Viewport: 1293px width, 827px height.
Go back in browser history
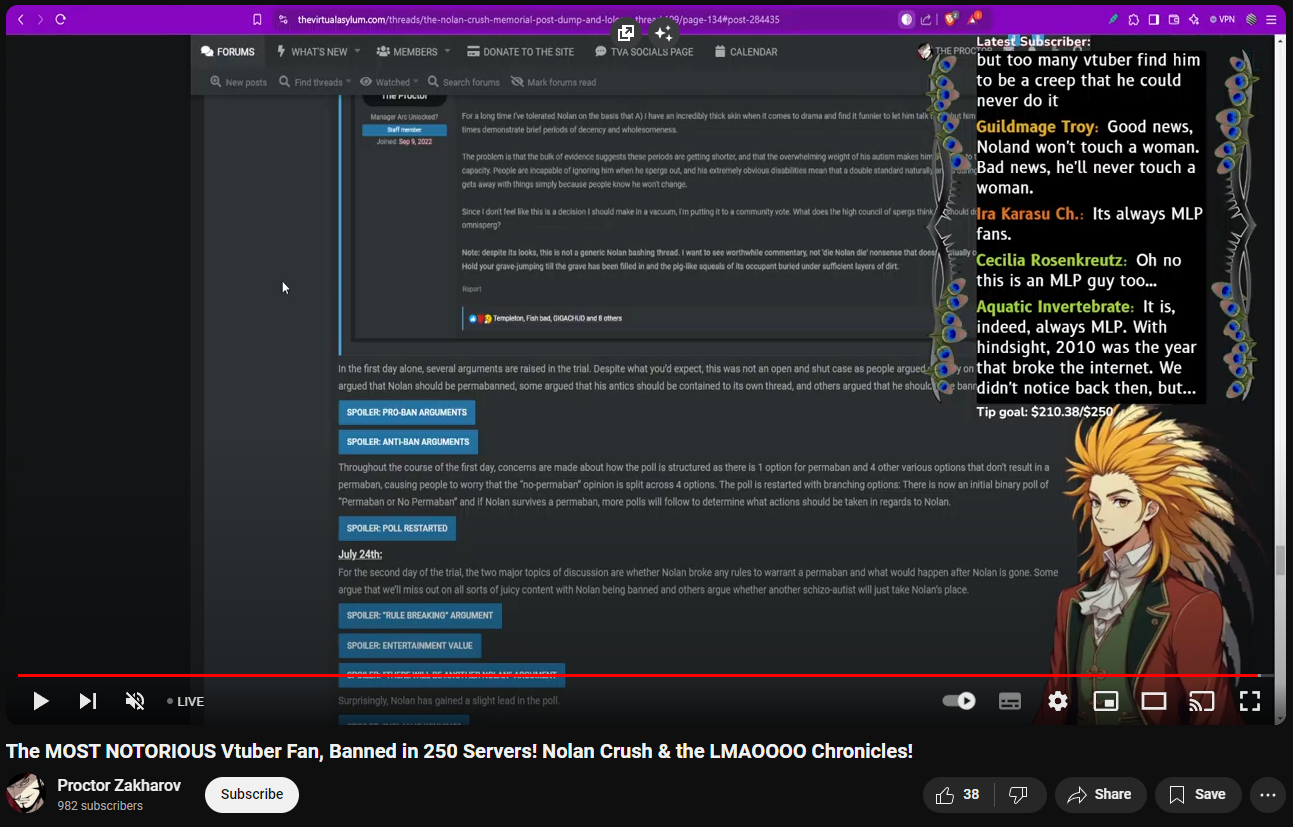[x=21, y=19]
